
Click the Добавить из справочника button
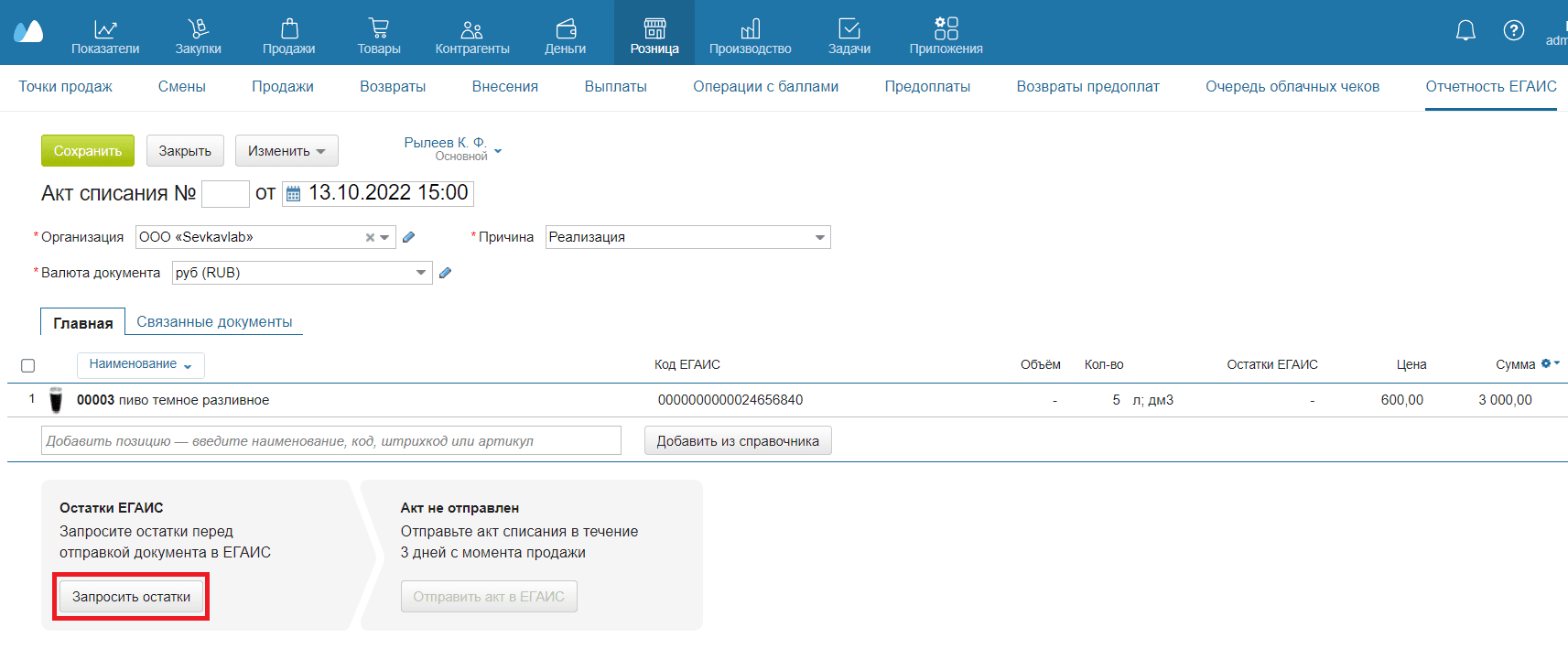(738, 441)
